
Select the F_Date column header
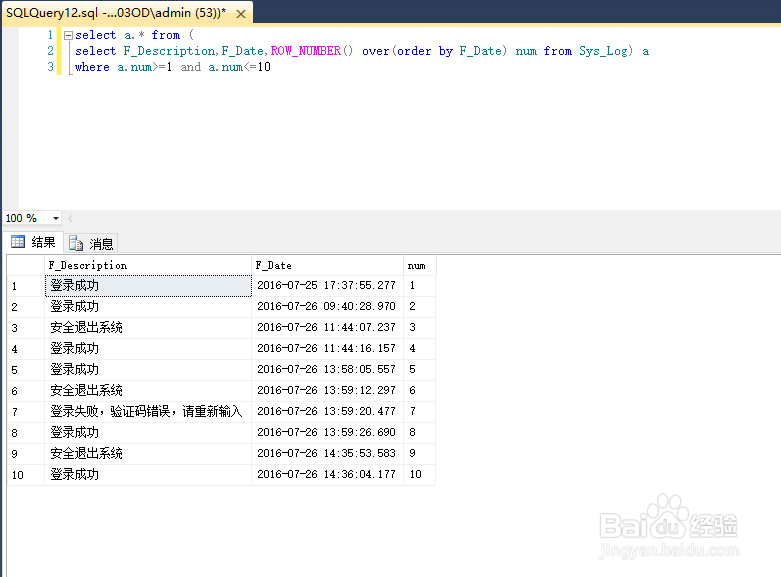tap(327, 265)
